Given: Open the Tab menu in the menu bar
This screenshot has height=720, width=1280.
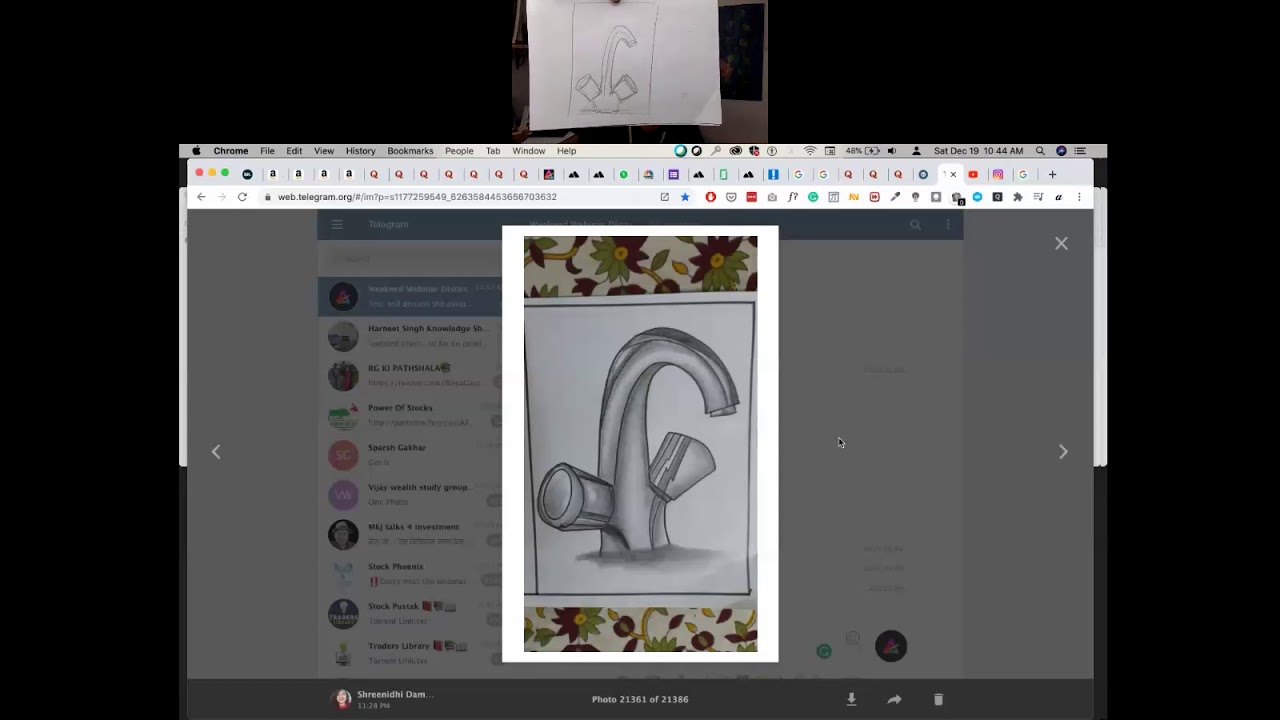Looking at the screenshot, I should tap(493, 151).
